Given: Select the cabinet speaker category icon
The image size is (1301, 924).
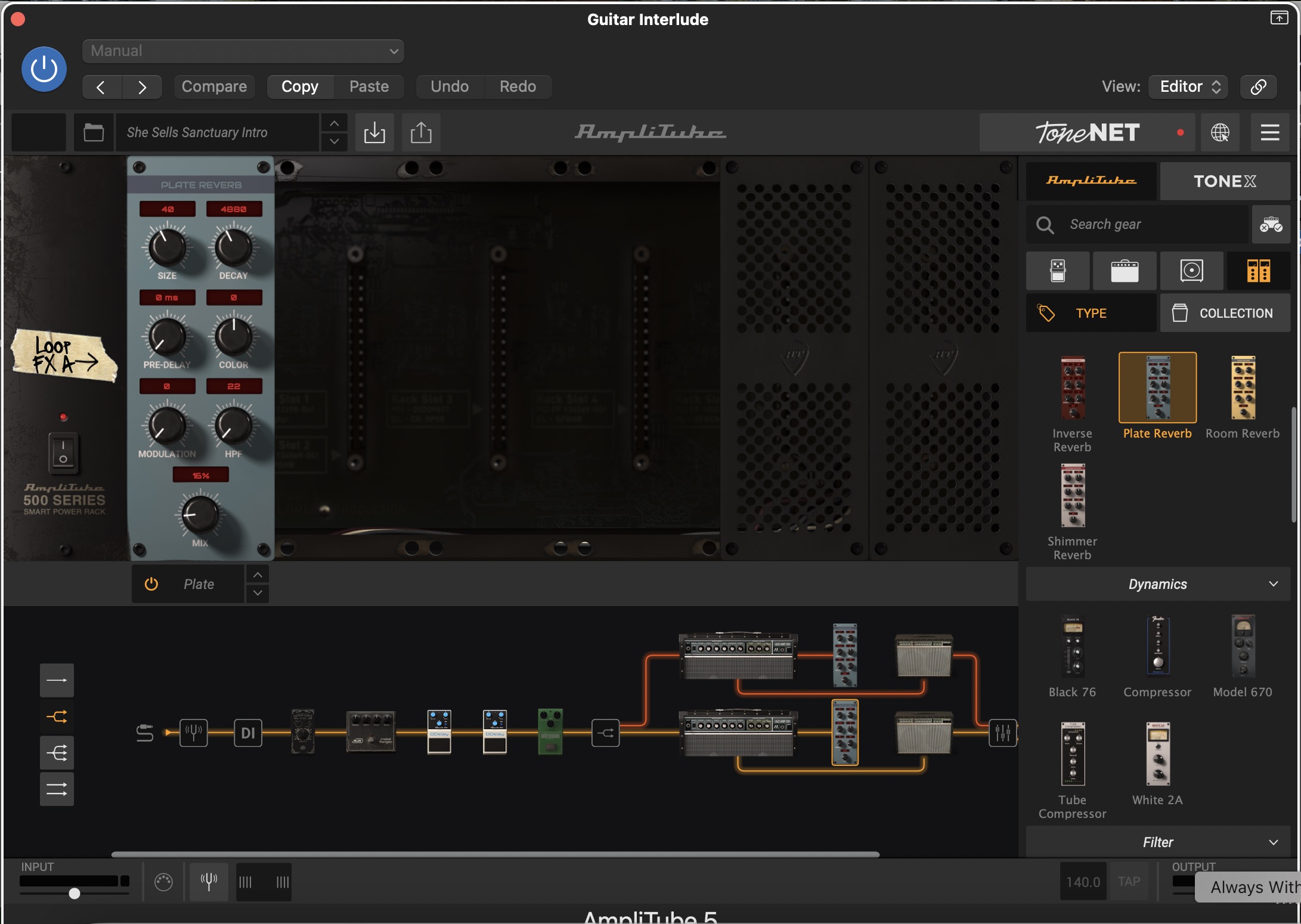Looking at the screenshot, I should point(1191,271).
